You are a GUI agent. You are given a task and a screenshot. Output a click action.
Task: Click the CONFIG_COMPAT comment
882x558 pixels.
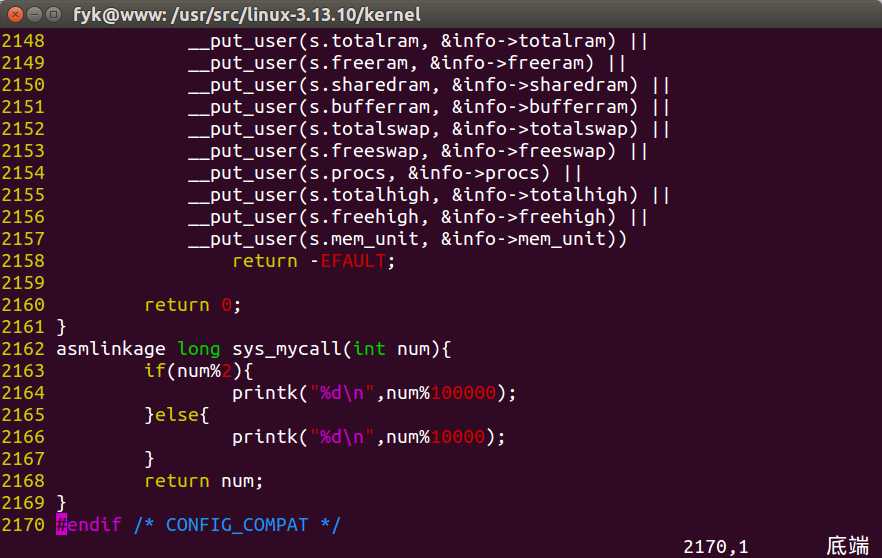click(237, 525)
